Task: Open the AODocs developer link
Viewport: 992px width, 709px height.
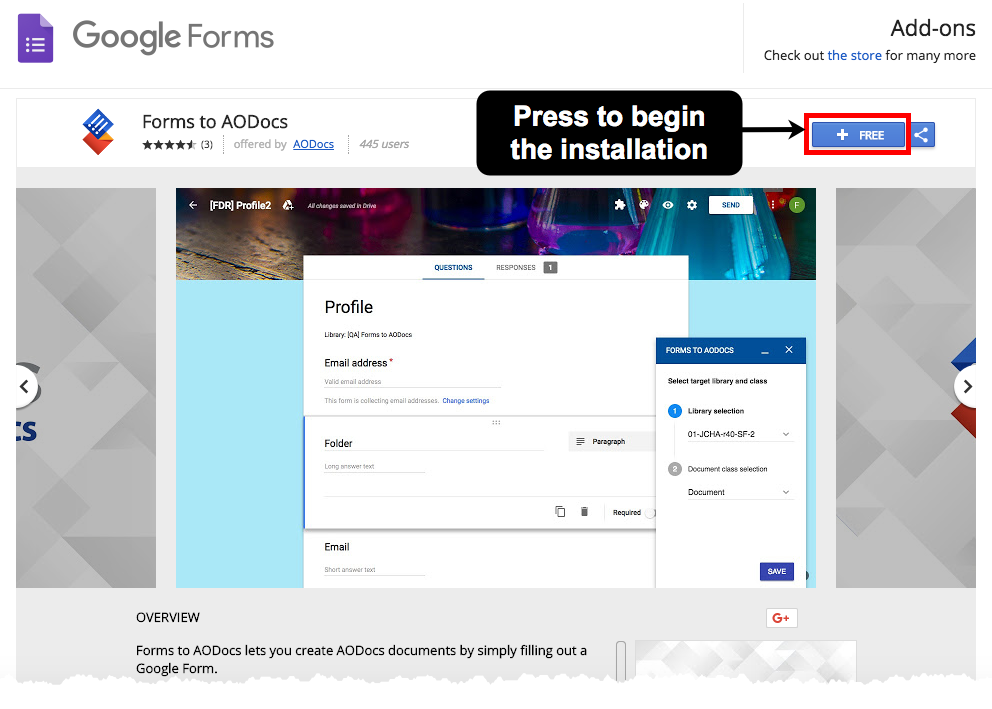Action: 313,144
